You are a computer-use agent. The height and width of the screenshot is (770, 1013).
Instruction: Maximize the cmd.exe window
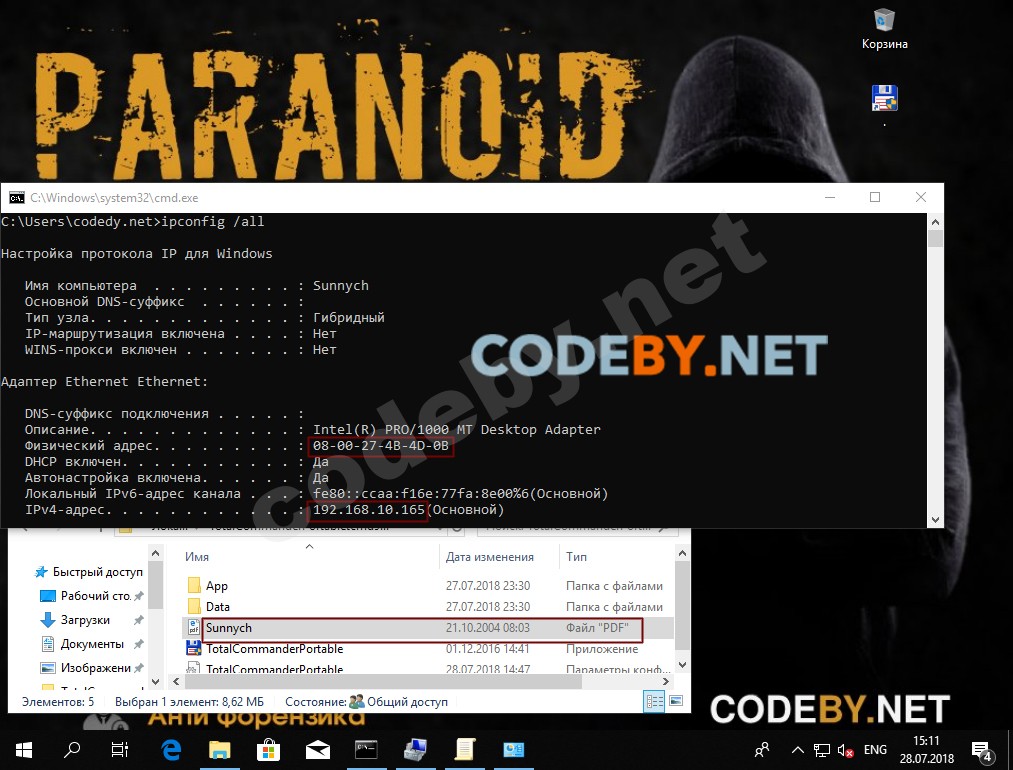[875, 197]
